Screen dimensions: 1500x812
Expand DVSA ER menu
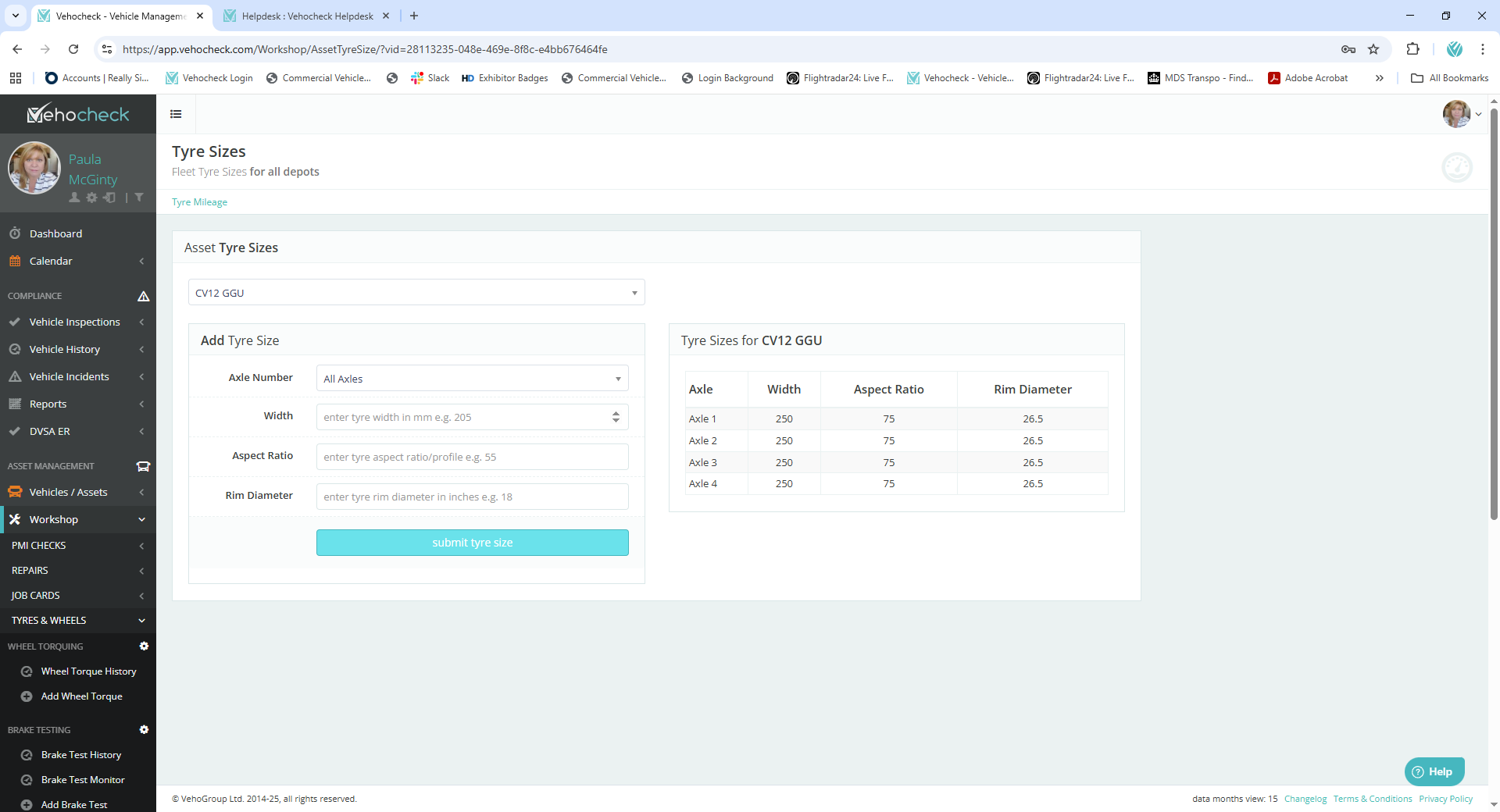(78, 431)
